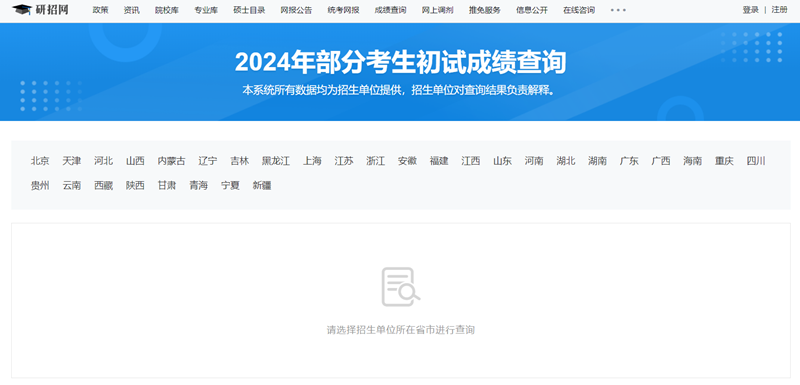Screen dimensions: 800x385
Task: Click 广西 region link
Action: (661, 161)
